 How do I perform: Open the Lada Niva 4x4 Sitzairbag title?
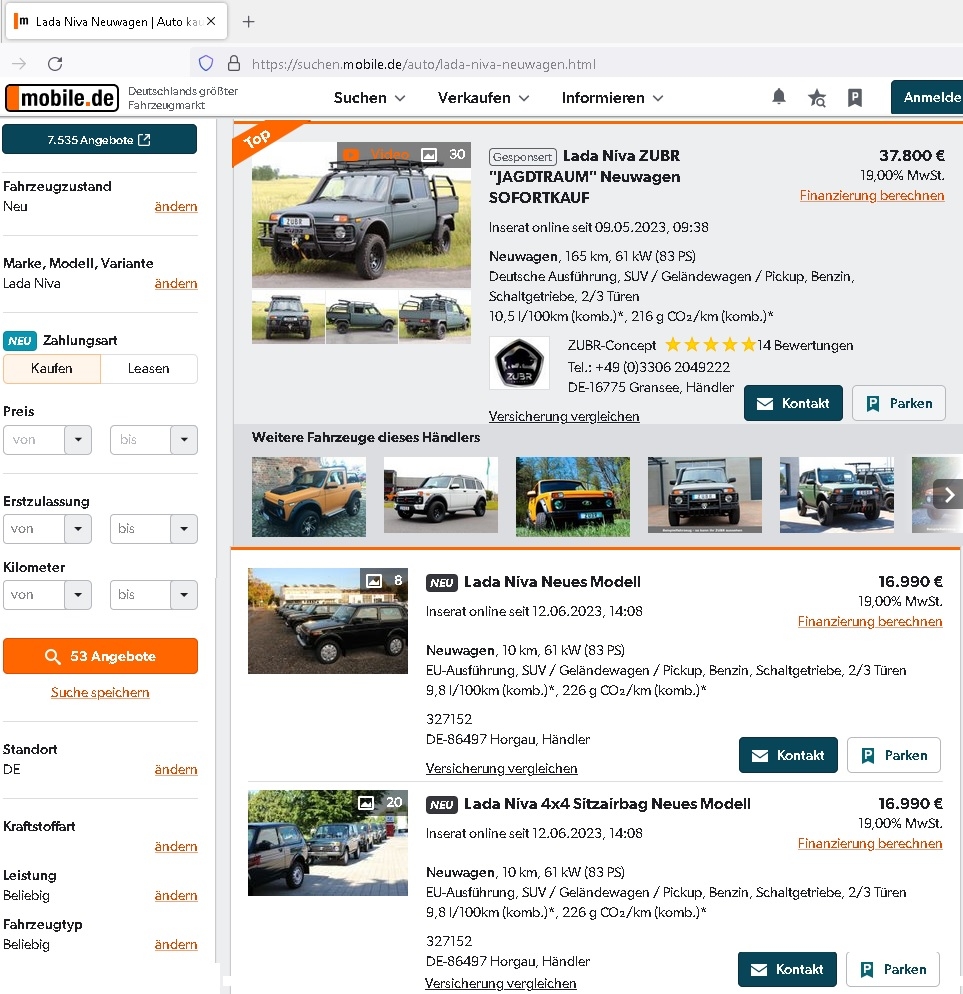pyautogui.click(x=607, y=804)
